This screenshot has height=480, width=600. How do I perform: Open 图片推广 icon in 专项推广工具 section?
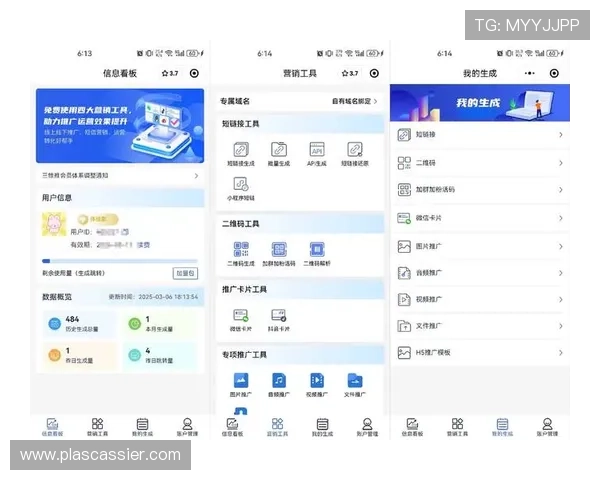point(241,380)
